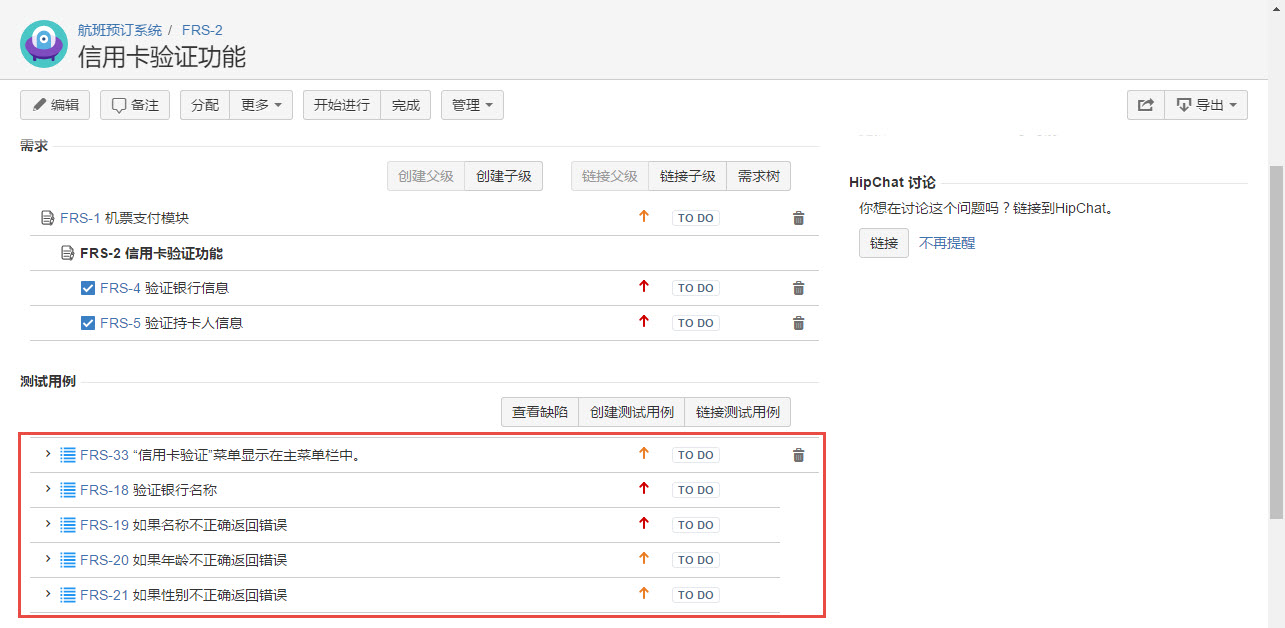
Task: Click the 编辑 pencil button
Action: click(55, 105)
